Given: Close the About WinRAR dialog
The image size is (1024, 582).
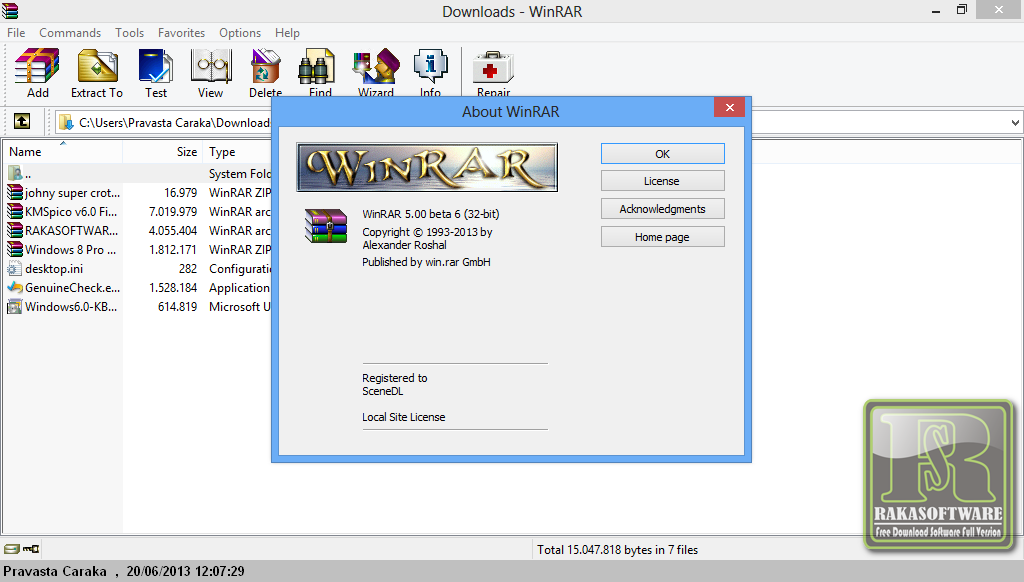Looking at the screenshot, I should pyautogui.click(x=729, y=108).
